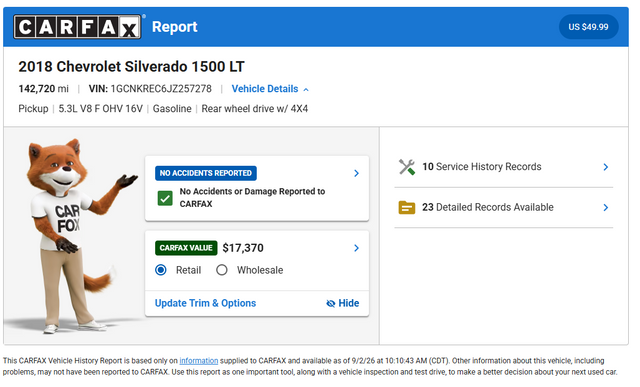Click the 142,720 mi mileage text
The height and width of the screenshot is (387, 640).
click(x=44, y=89)
